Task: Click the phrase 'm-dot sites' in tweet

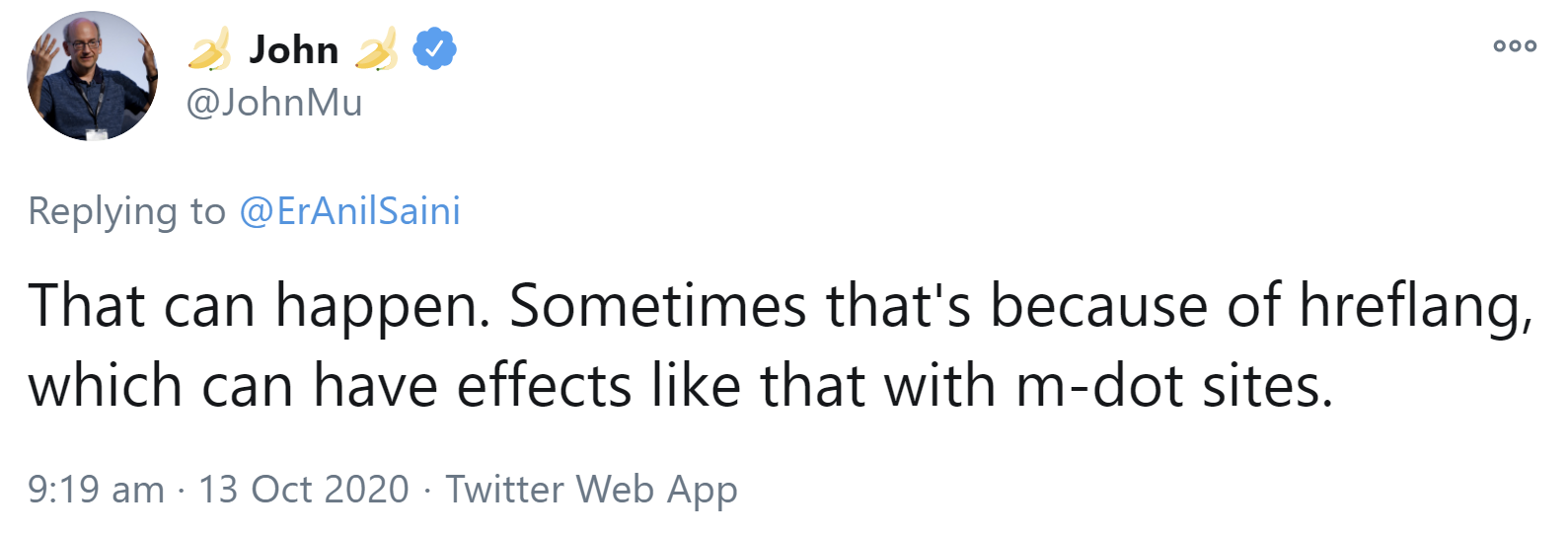Action: click(x=1173, y=385)
